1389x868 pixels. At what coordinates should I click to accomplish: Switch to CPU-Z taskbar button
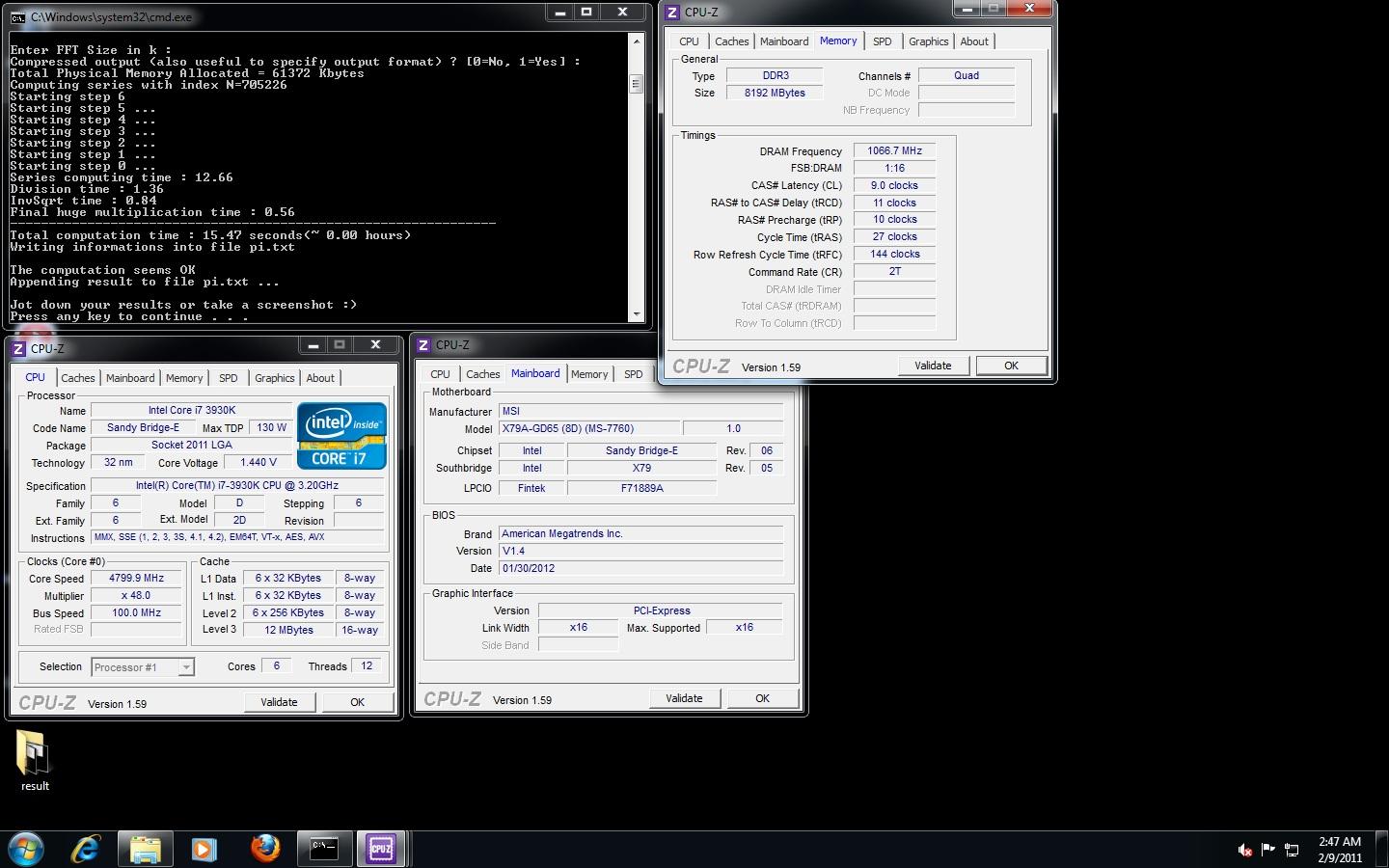(x=381, y=849)
